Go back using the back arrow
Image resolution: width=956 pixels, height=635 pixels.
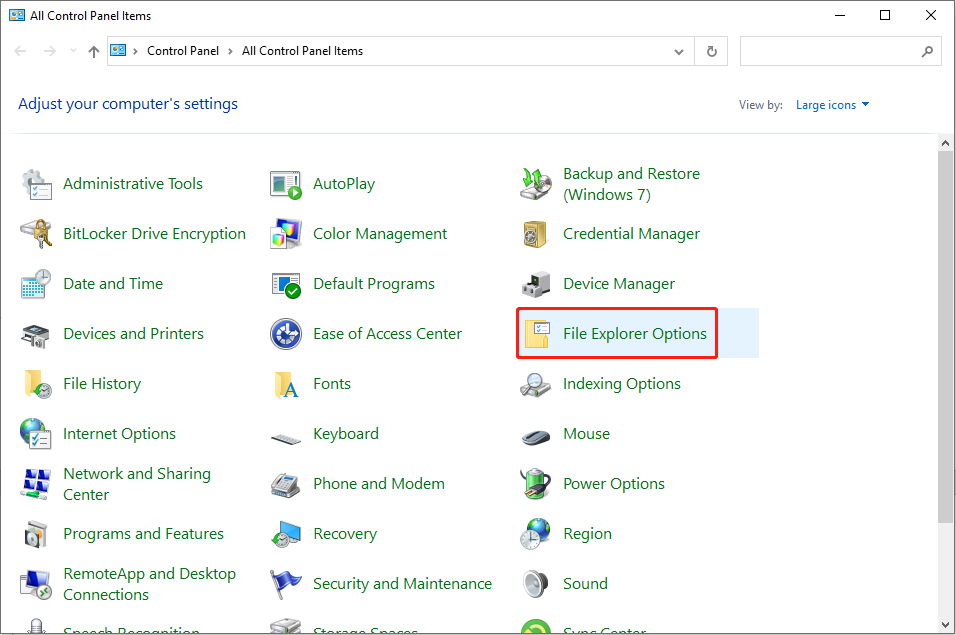(20, 51)
